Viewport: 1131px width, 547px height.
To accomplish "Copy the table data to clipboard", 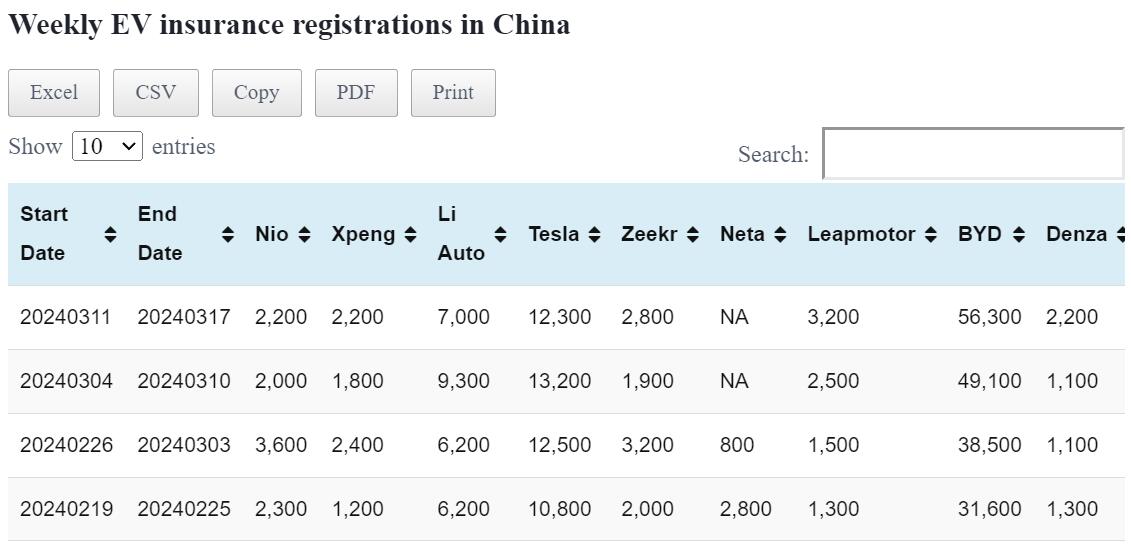I will click(x=256, y=92).
